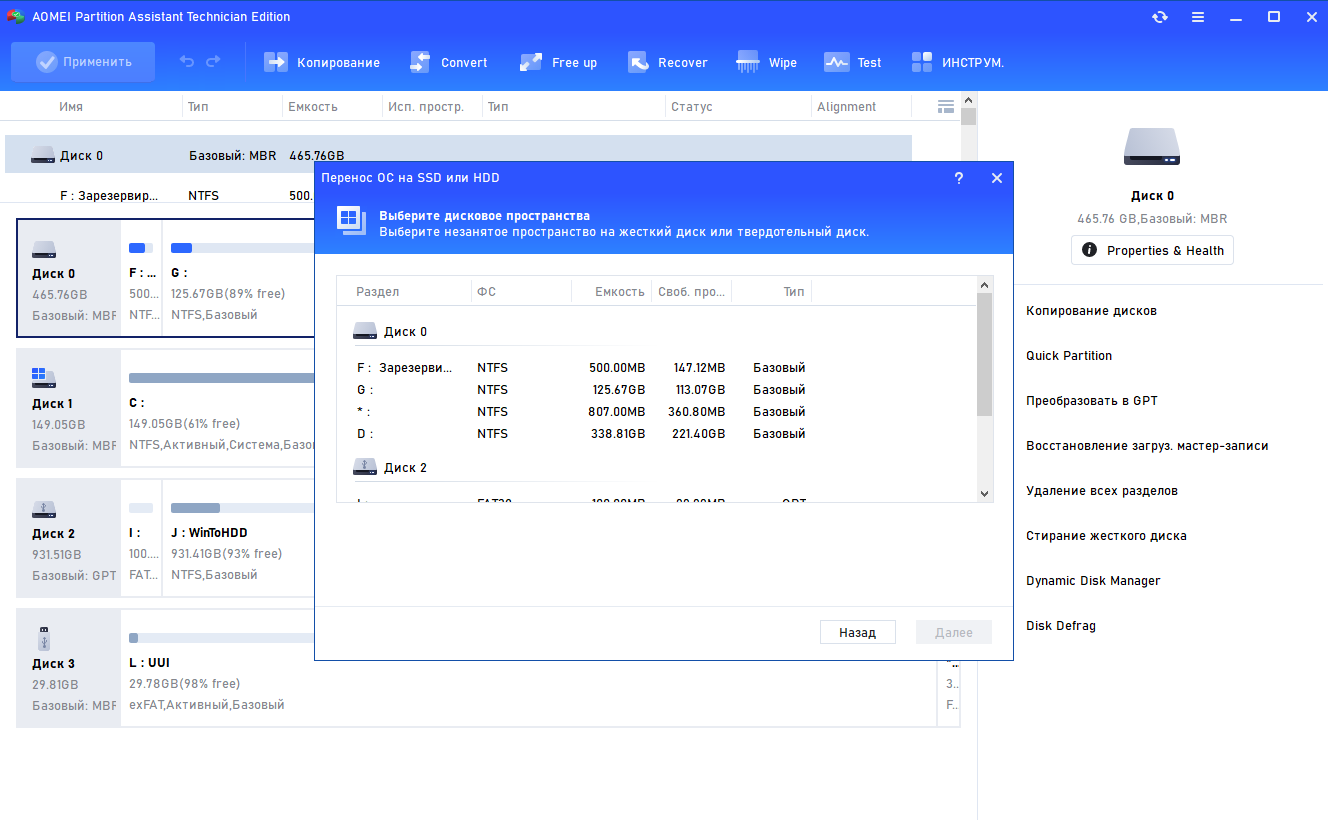Select Диск 3 card in disk map
The height and width of the screenshot is (820, 1328).
pos(69,668)
